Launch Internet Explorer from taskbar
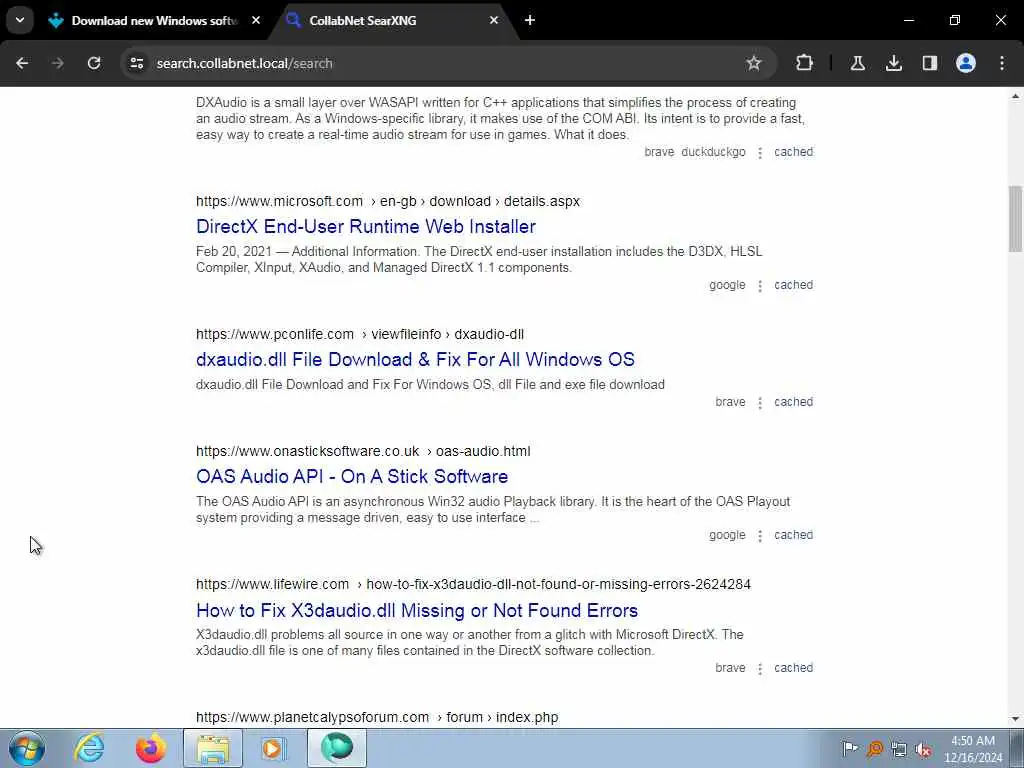Viewport: 1024px width, 768px height. 89,748
